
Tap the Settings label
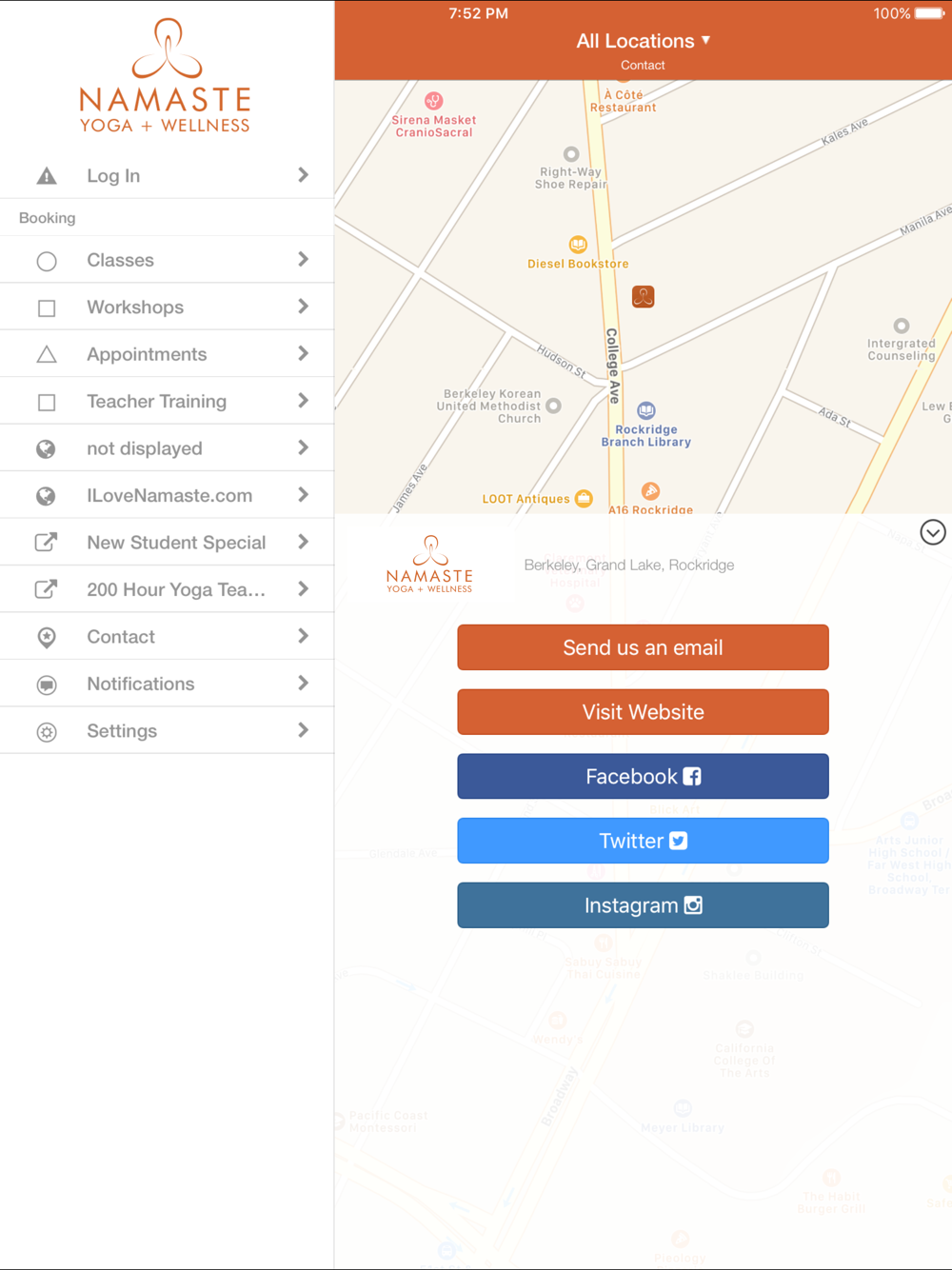pyautogui.click(x=122, y=731)
